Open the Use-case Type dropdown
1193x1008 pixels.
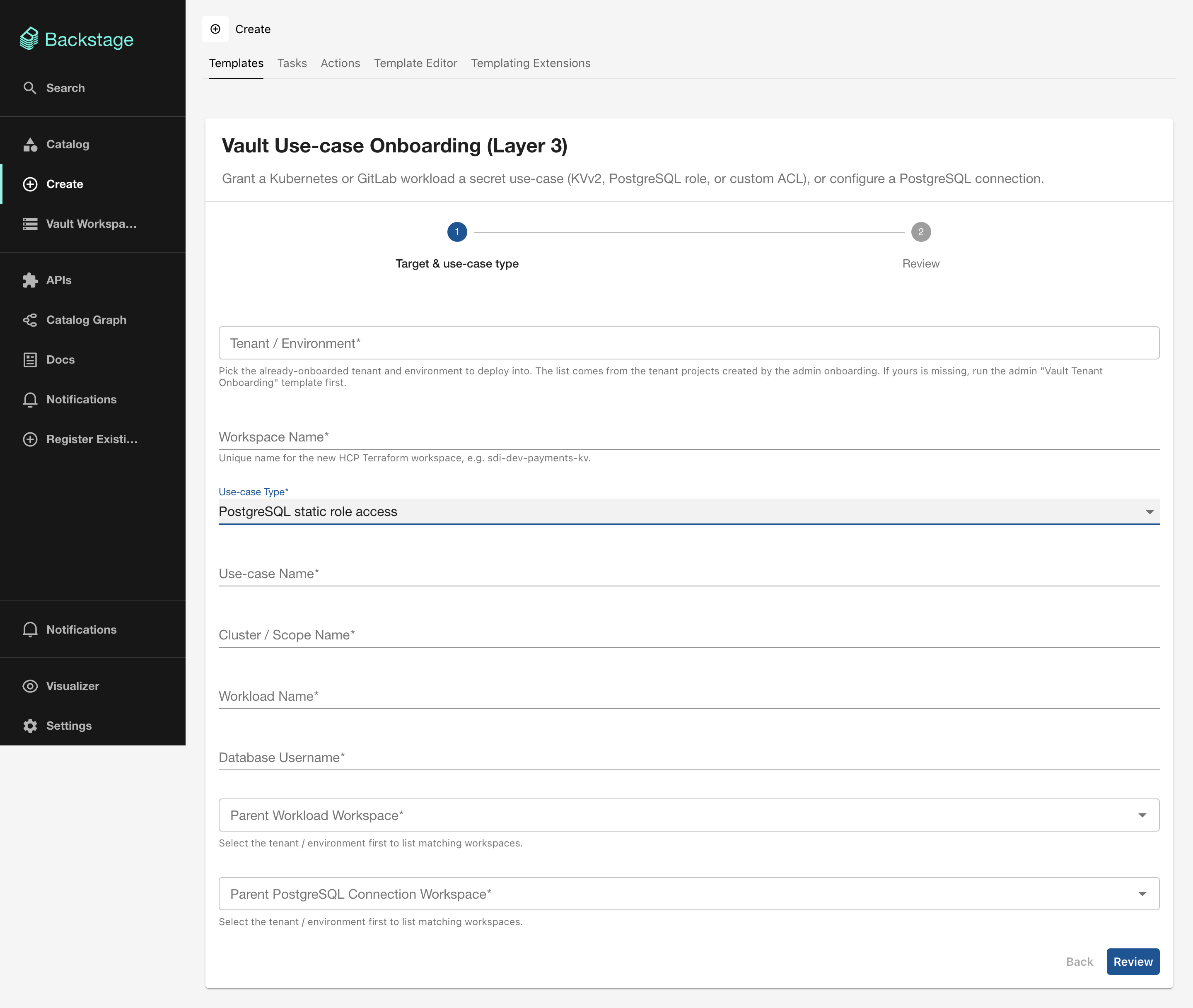689,511
